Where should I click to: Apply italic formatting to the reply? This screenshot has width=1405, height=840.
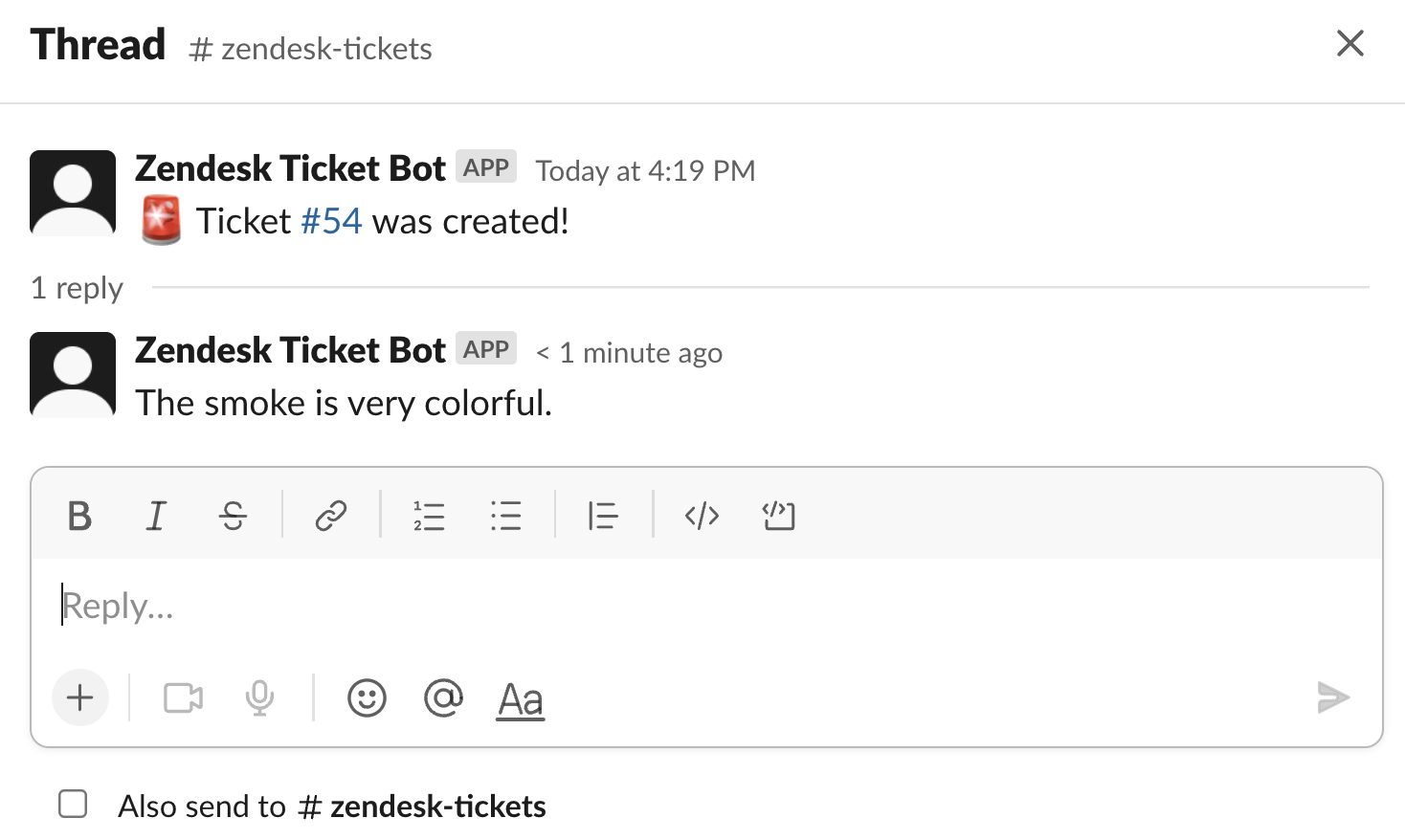tap(156, 516)
